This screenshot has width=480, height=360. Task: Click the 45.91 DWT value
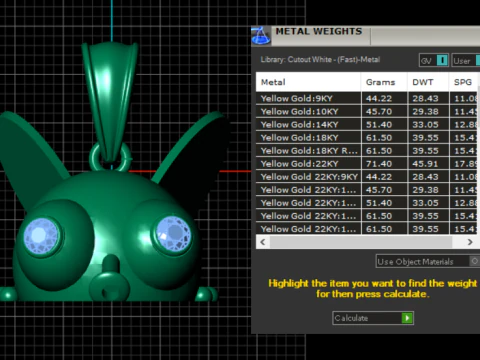(x=425, y=164)
